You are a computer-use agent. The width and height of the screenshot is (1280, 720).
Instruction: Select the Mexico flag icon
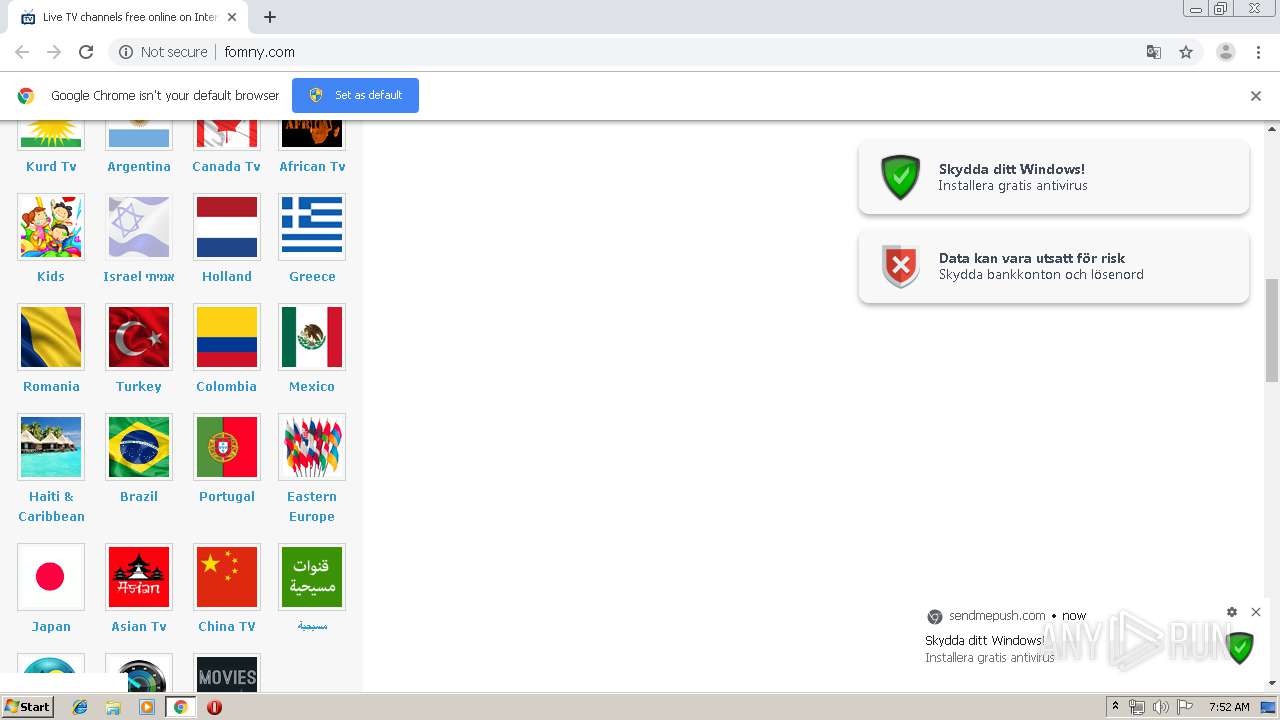click(x=312, y=337)
